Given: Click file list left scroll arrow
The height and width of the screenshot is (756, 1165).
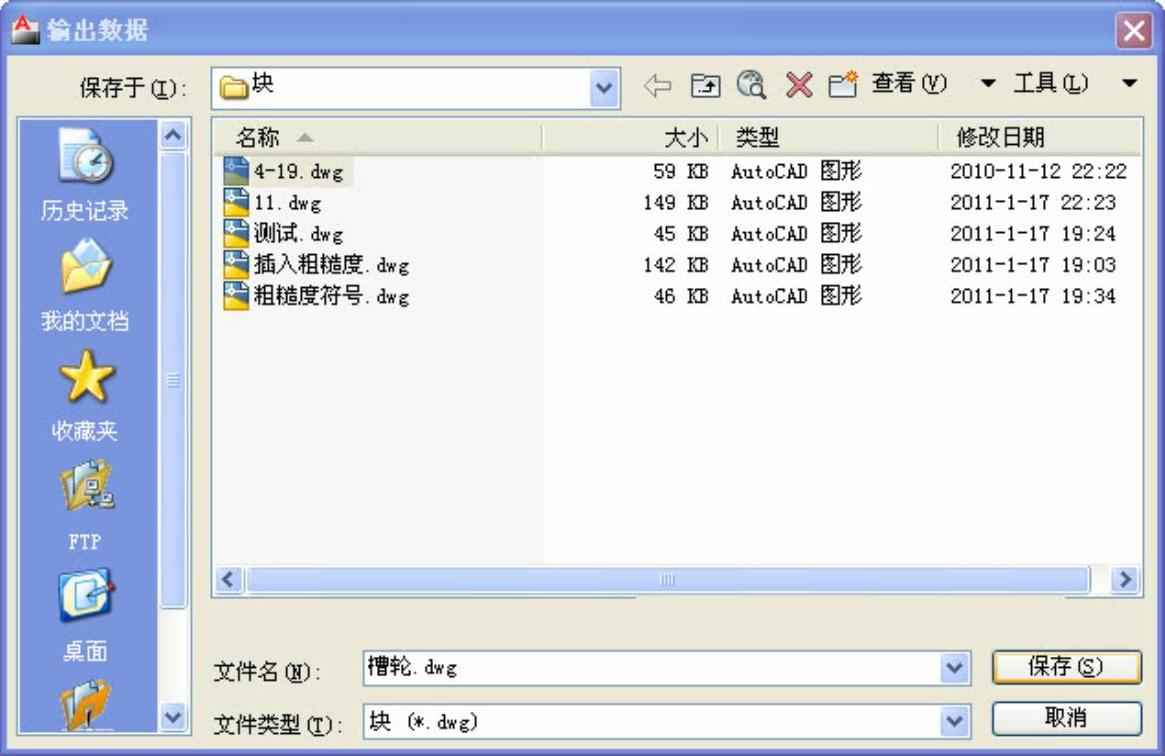Looking at the screenshot, I should (x=228, y=579).
